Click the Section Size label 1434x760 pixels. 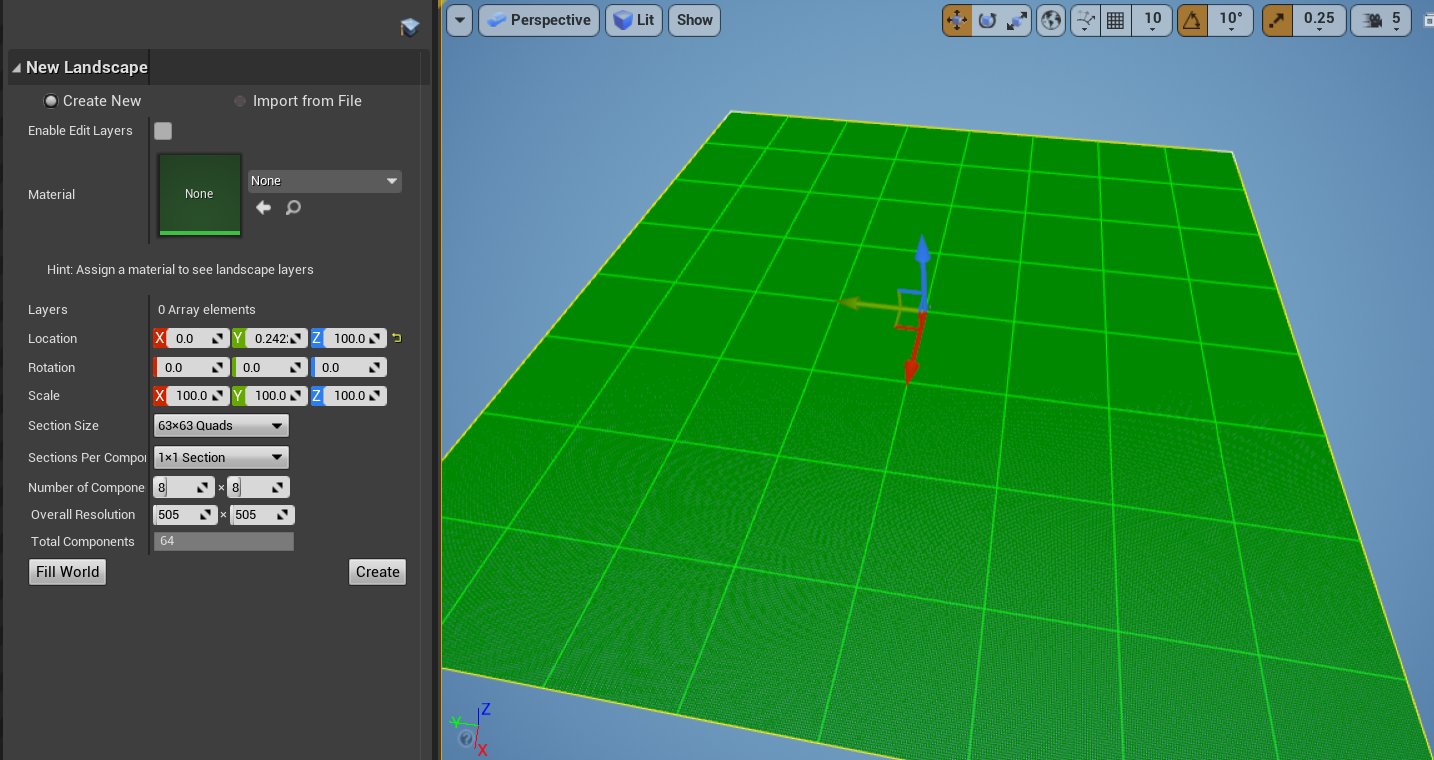[63, 426]
